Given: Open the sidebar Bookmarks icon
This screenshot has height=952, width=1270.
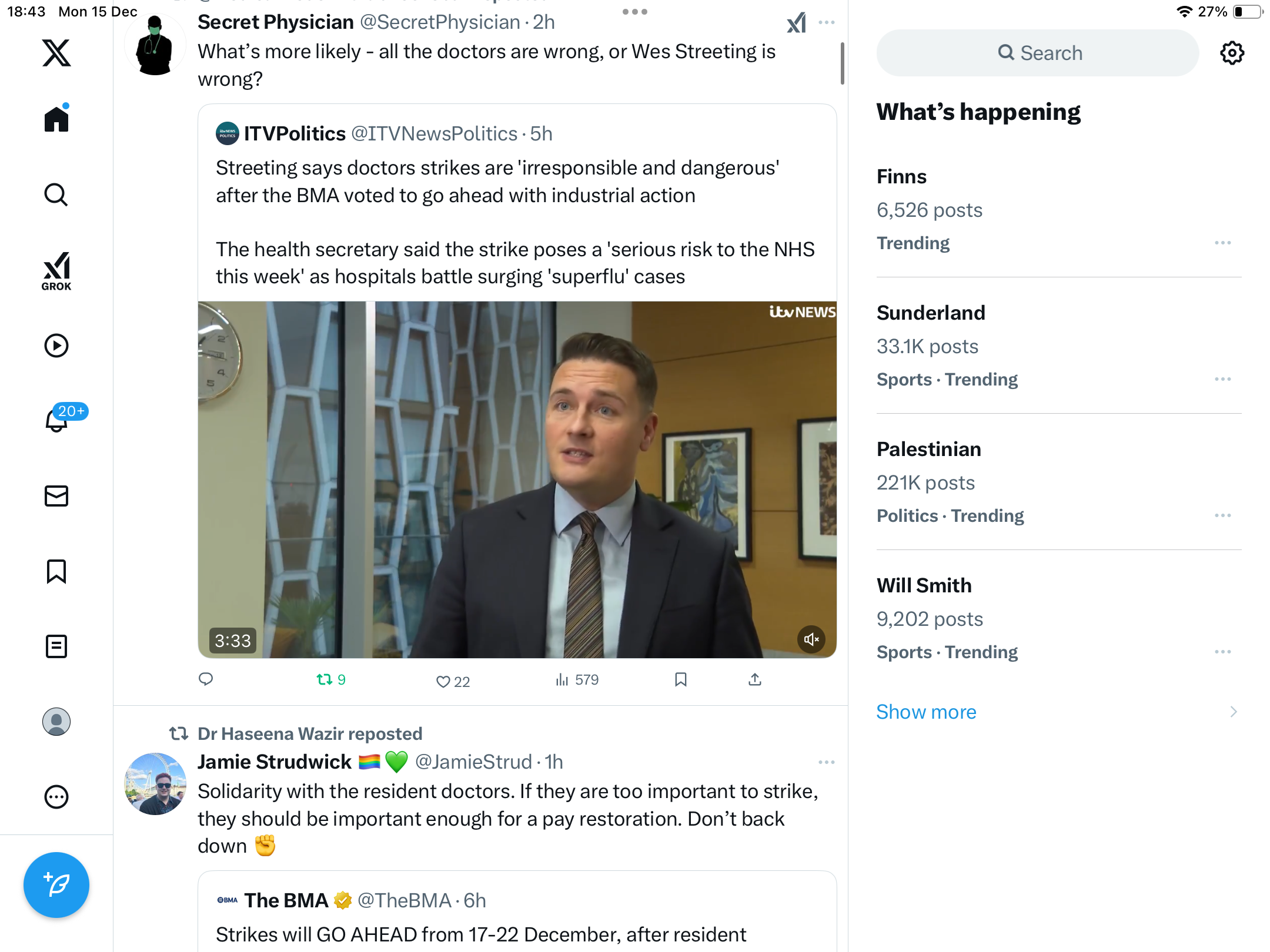Looking at the screenshot, I should pyautogui.click(x=56, y=571).
